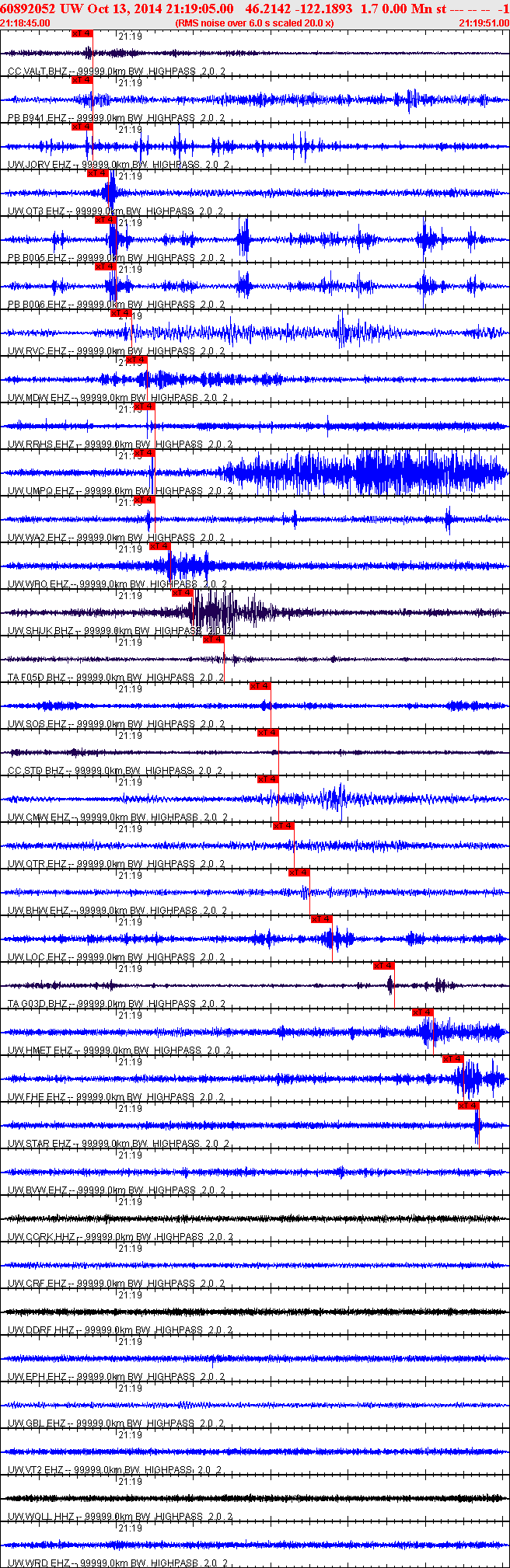Click the red pick marker on the CC.VALT.BHZ trace
Screen dimensions: 510x1568
pyautogui.click(x=82, y=33)
